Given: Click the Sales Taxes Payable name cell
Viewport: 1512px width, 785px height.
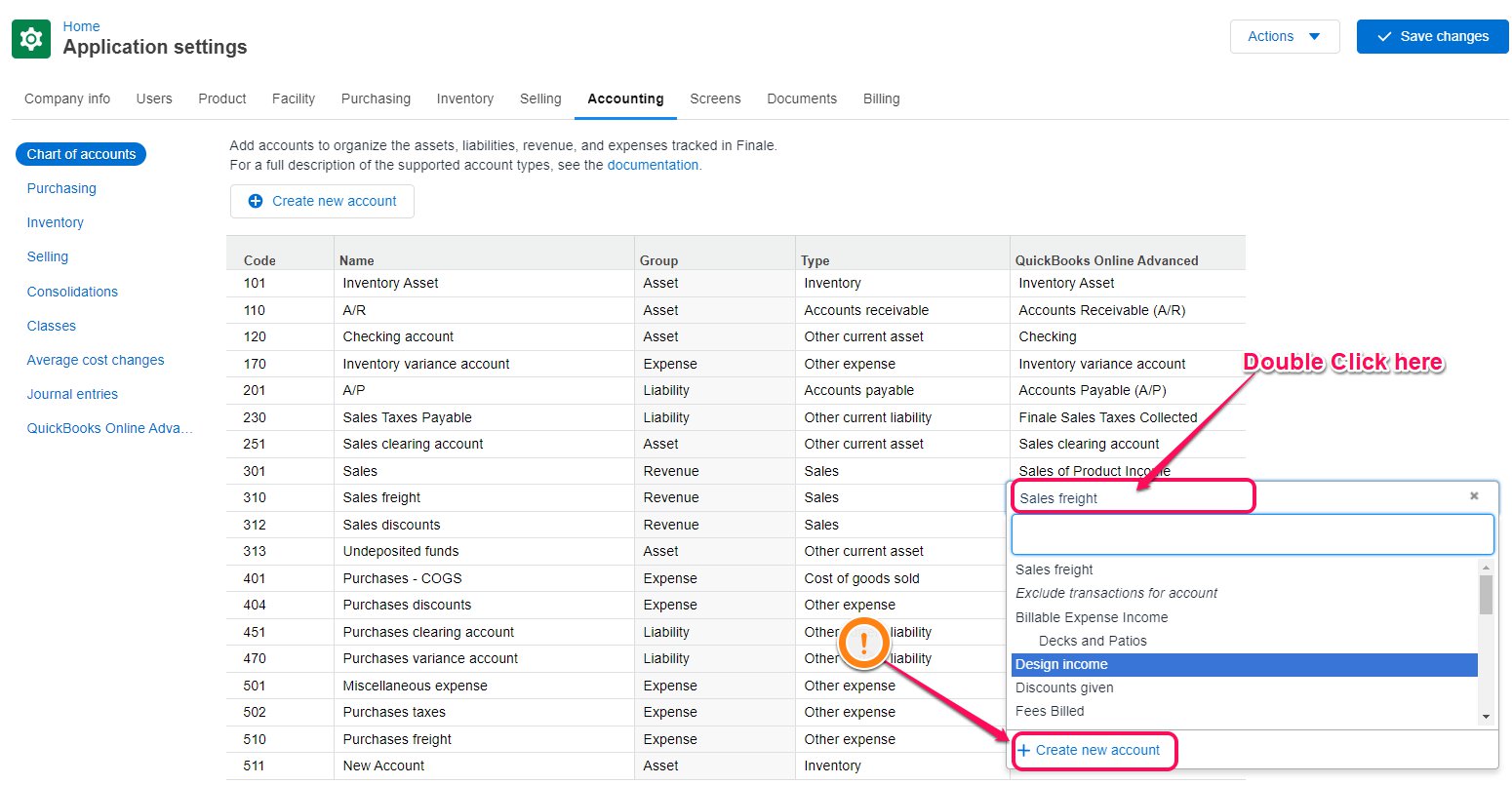Looking at the screenshot, I should coord(484,417).
